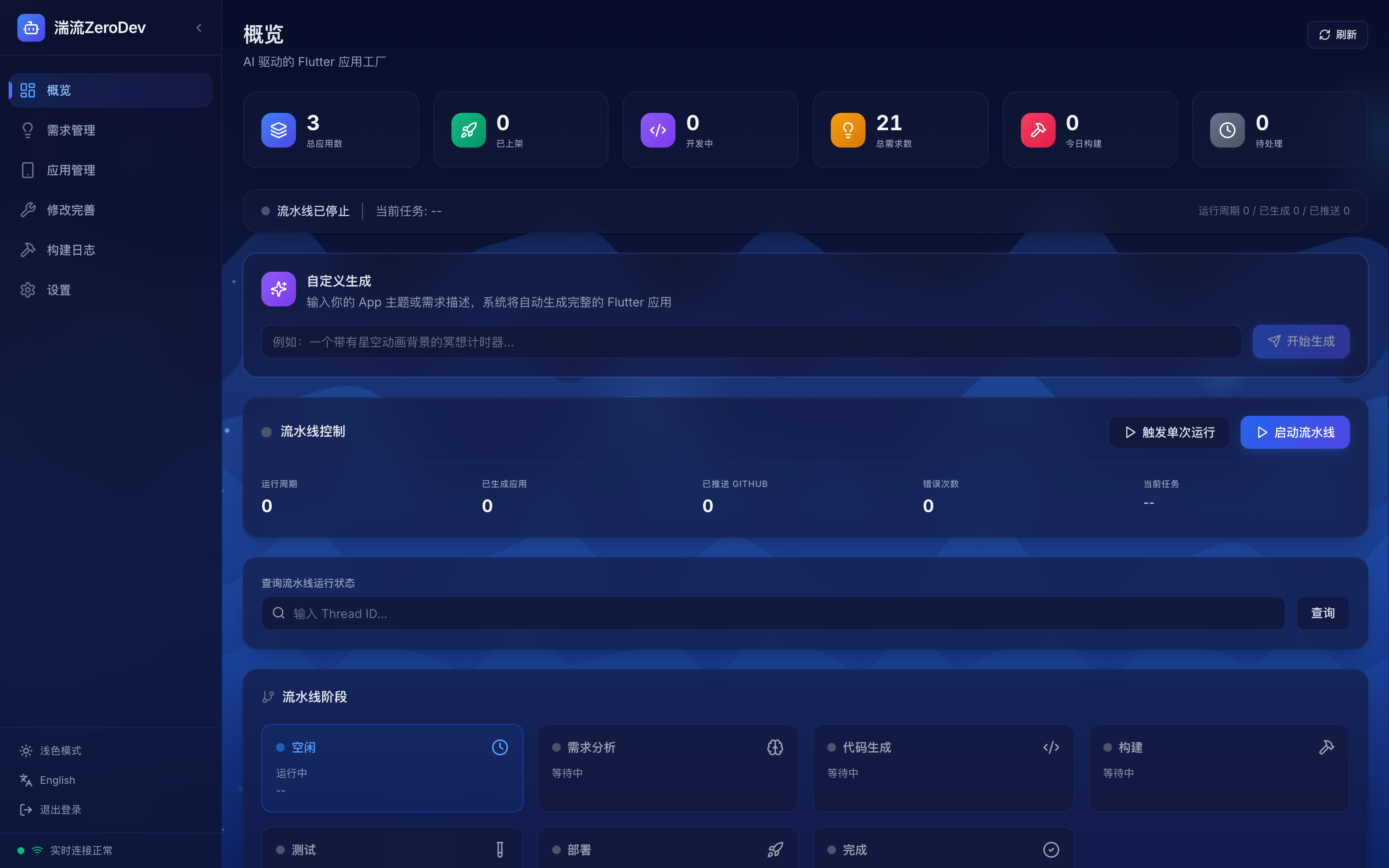Open 构建日志 in the sidebar
This screenshot has height=868, width=1389.
click(x=111, y=250)
